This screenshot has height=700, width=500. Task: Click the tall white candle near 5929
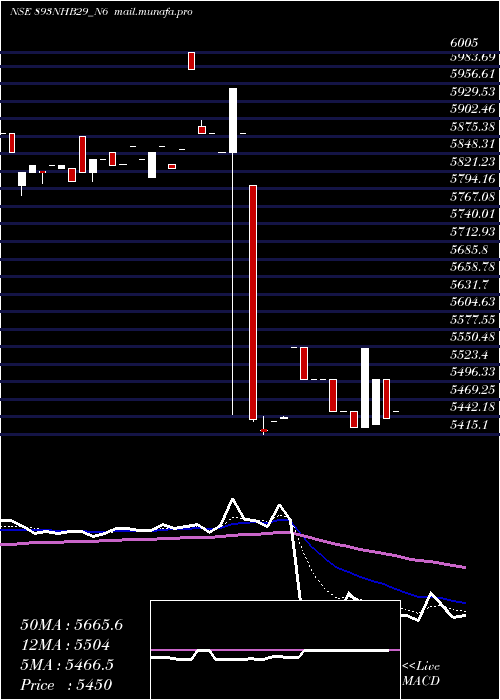click(233, 121)
